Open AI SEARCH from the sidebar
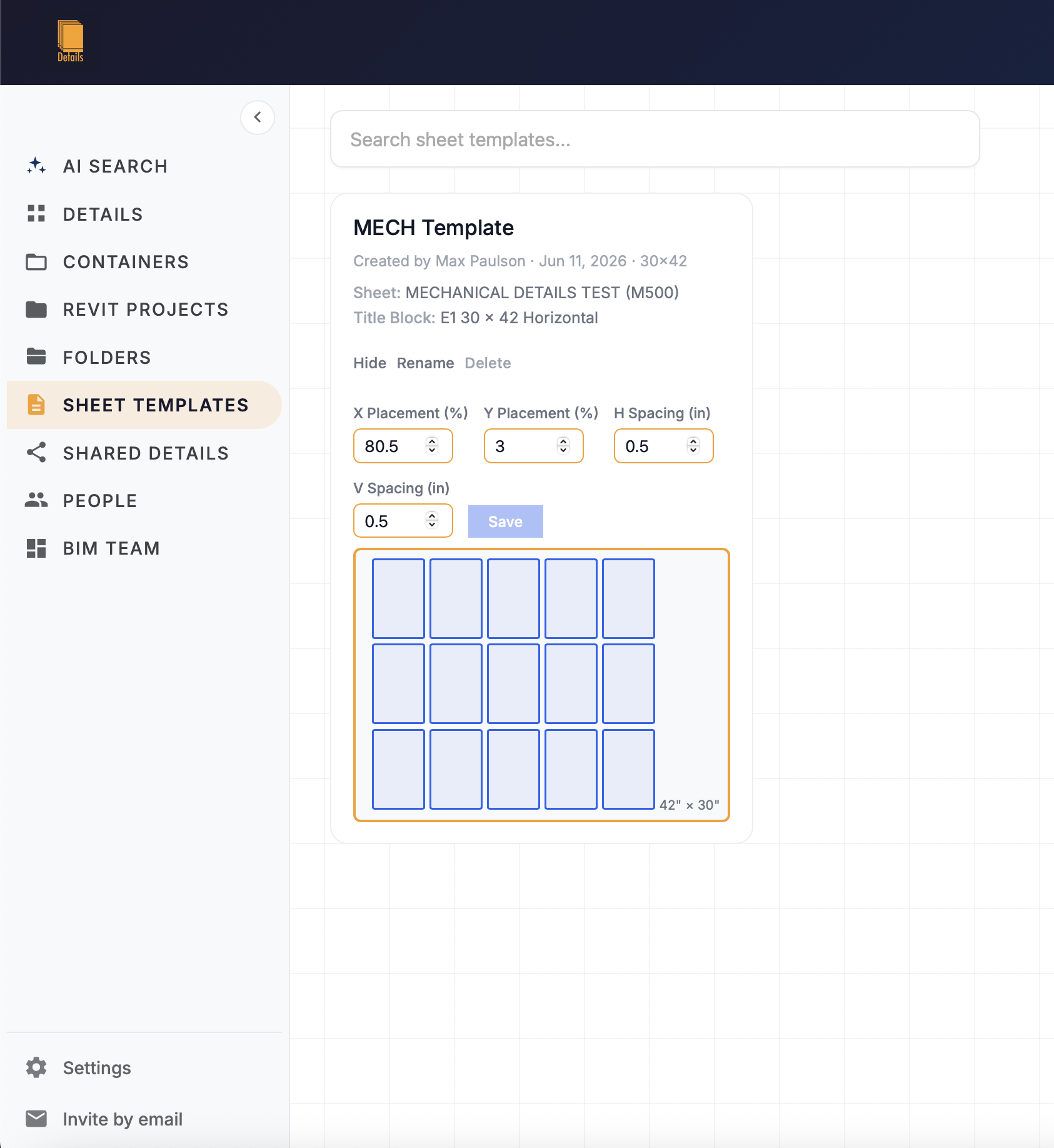The width and height of the screenshot is (1054, 1148). tap(116, 166)
